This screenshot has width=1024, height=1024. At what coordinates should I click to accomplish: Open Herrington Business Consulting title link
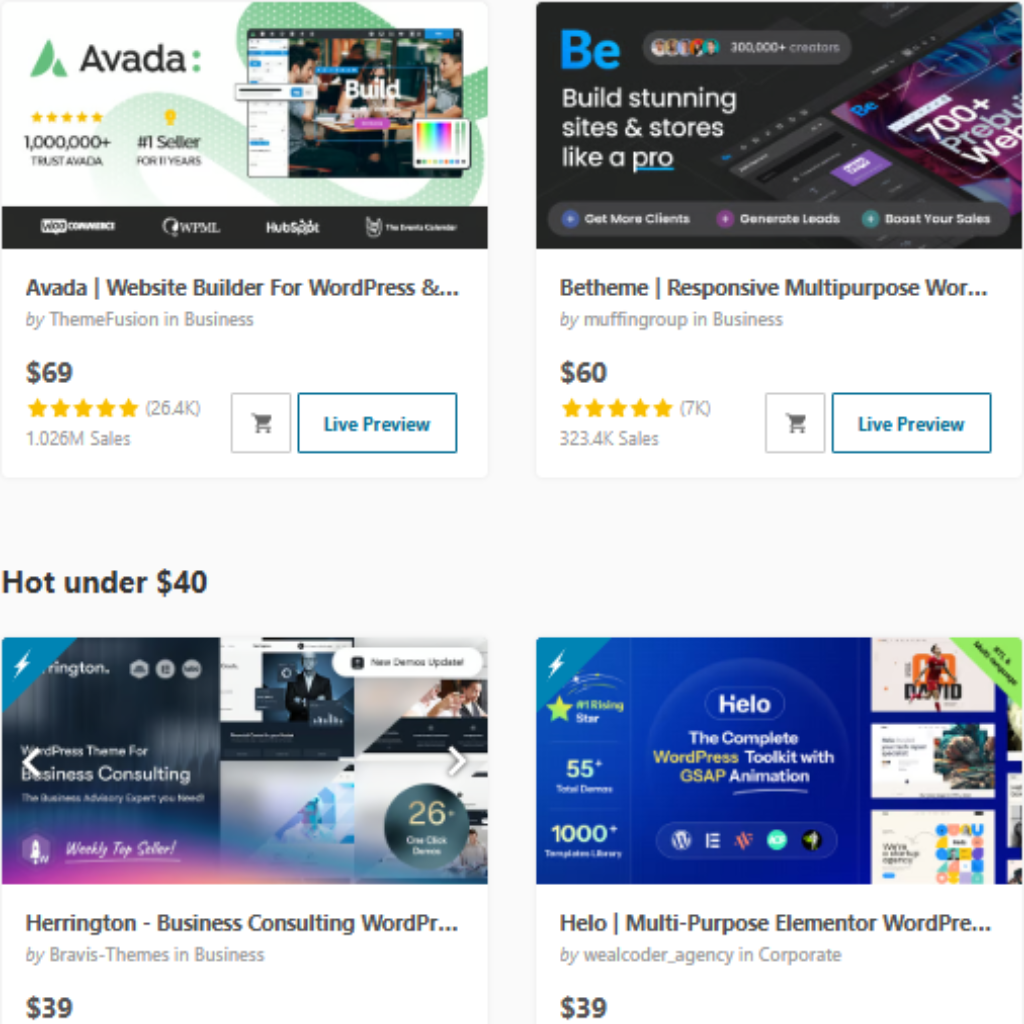click(x=242, y=923)
